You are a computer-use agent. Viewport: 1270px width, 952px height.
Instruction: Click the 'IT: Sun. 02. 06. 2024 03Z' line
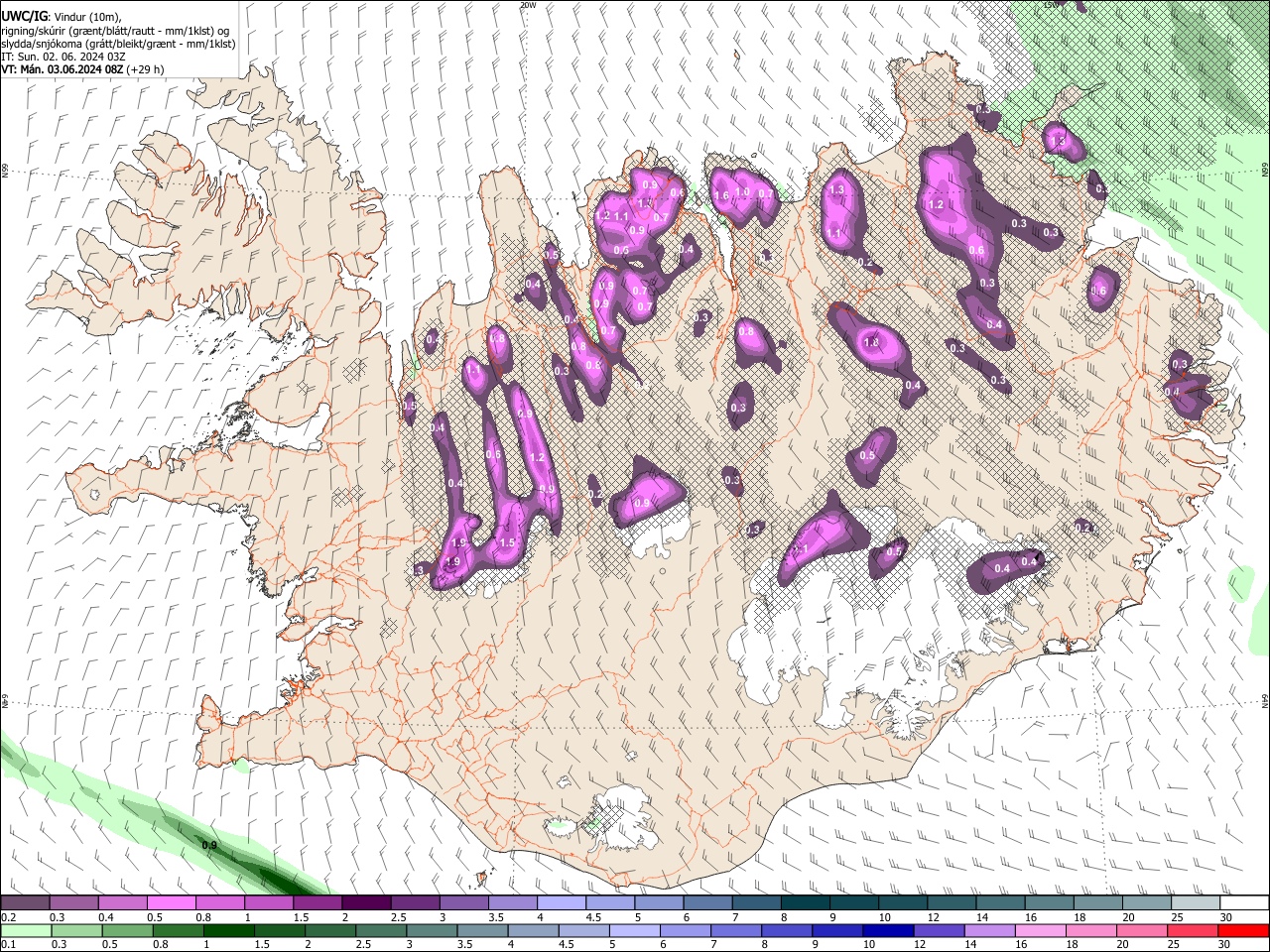[63, 57]
